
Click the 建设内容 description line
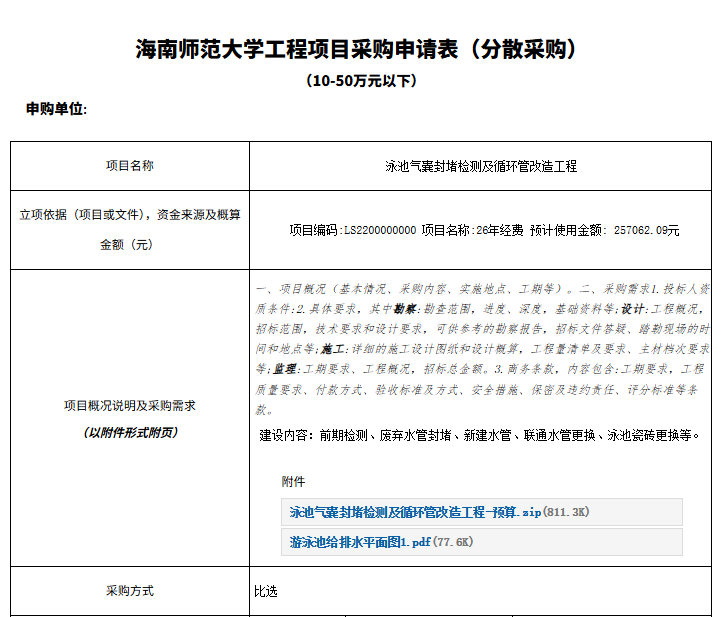[481, 435]
